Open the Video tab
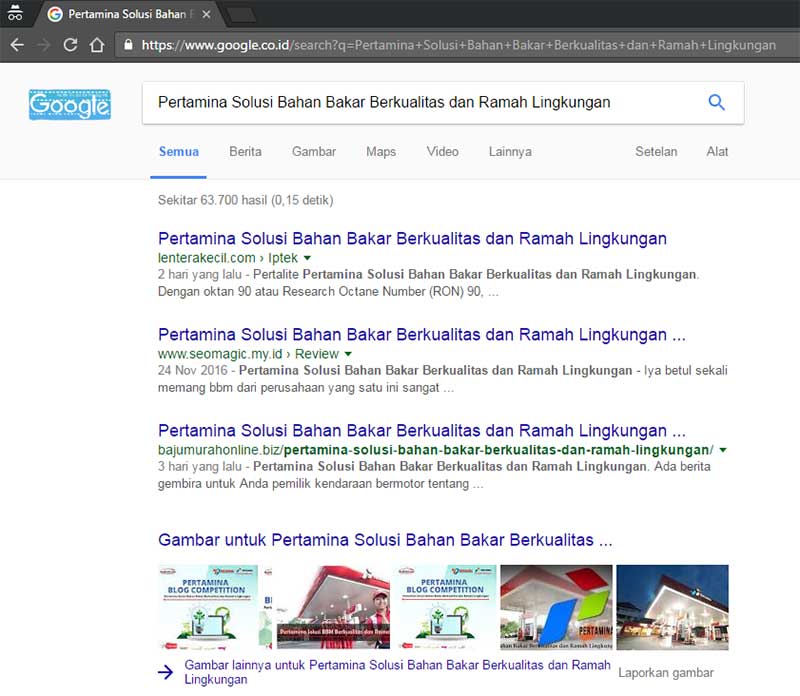The image size is (800, 696). coord(442,152)
